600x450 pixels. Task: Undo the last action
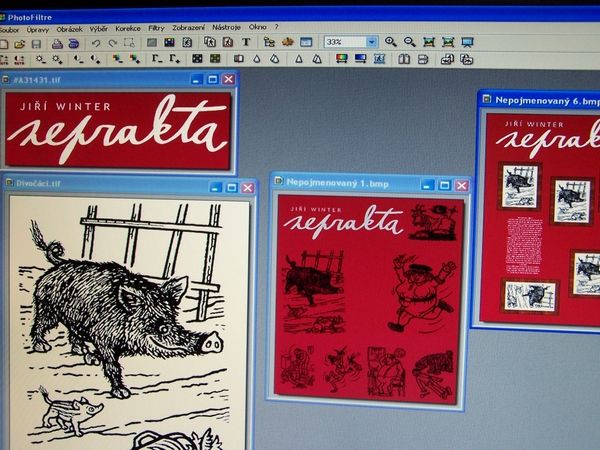coord(97,44)
